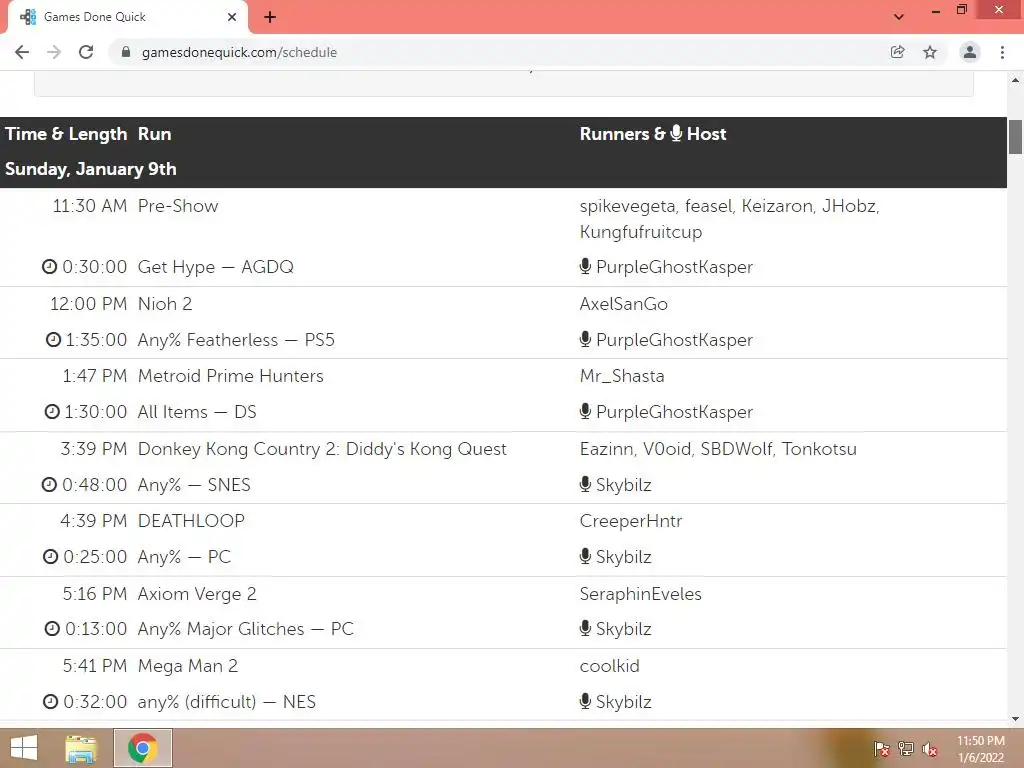Screen dimensions: 1024x768
Task: Click runner name CreeperHntr
Action: (x=630, y=520)
